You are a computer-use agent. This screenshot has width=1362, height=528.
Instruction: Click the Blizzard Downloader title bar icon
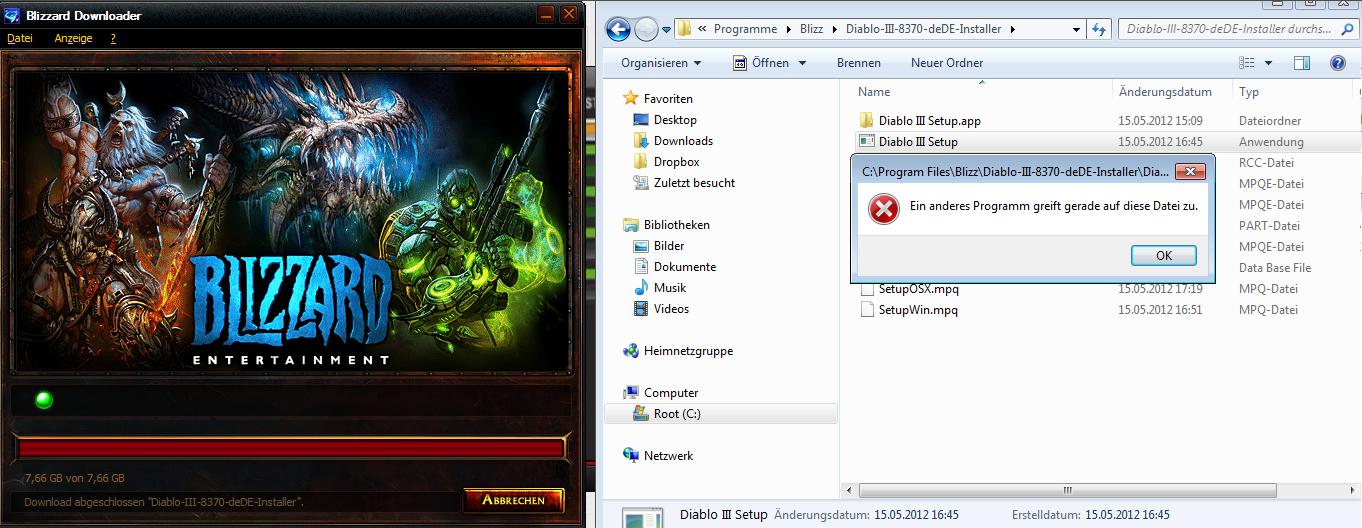[12, 15]
